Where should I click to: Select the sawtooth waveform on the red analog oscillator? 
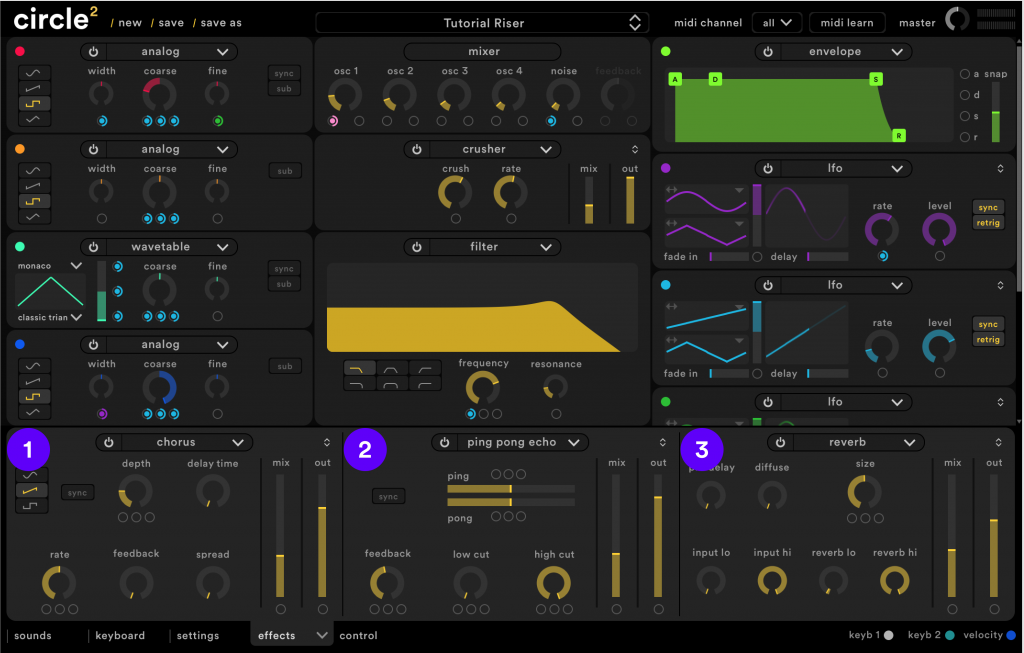pyautogui.click(x=33, y=88)
